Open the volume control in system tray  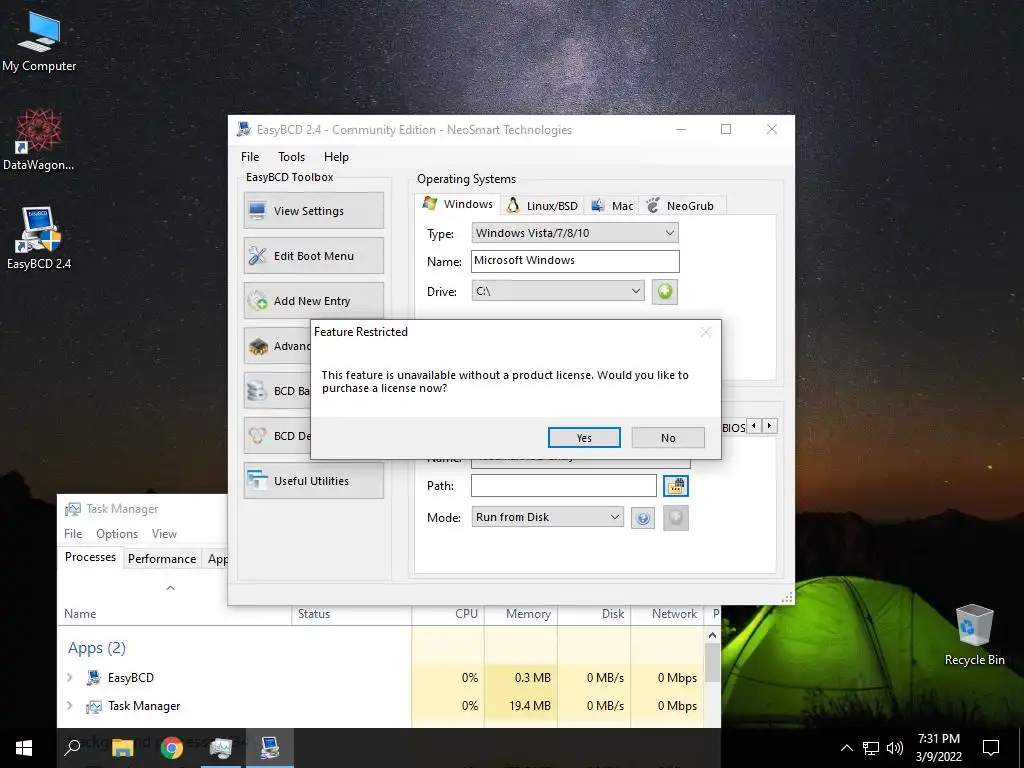(895, 748)
